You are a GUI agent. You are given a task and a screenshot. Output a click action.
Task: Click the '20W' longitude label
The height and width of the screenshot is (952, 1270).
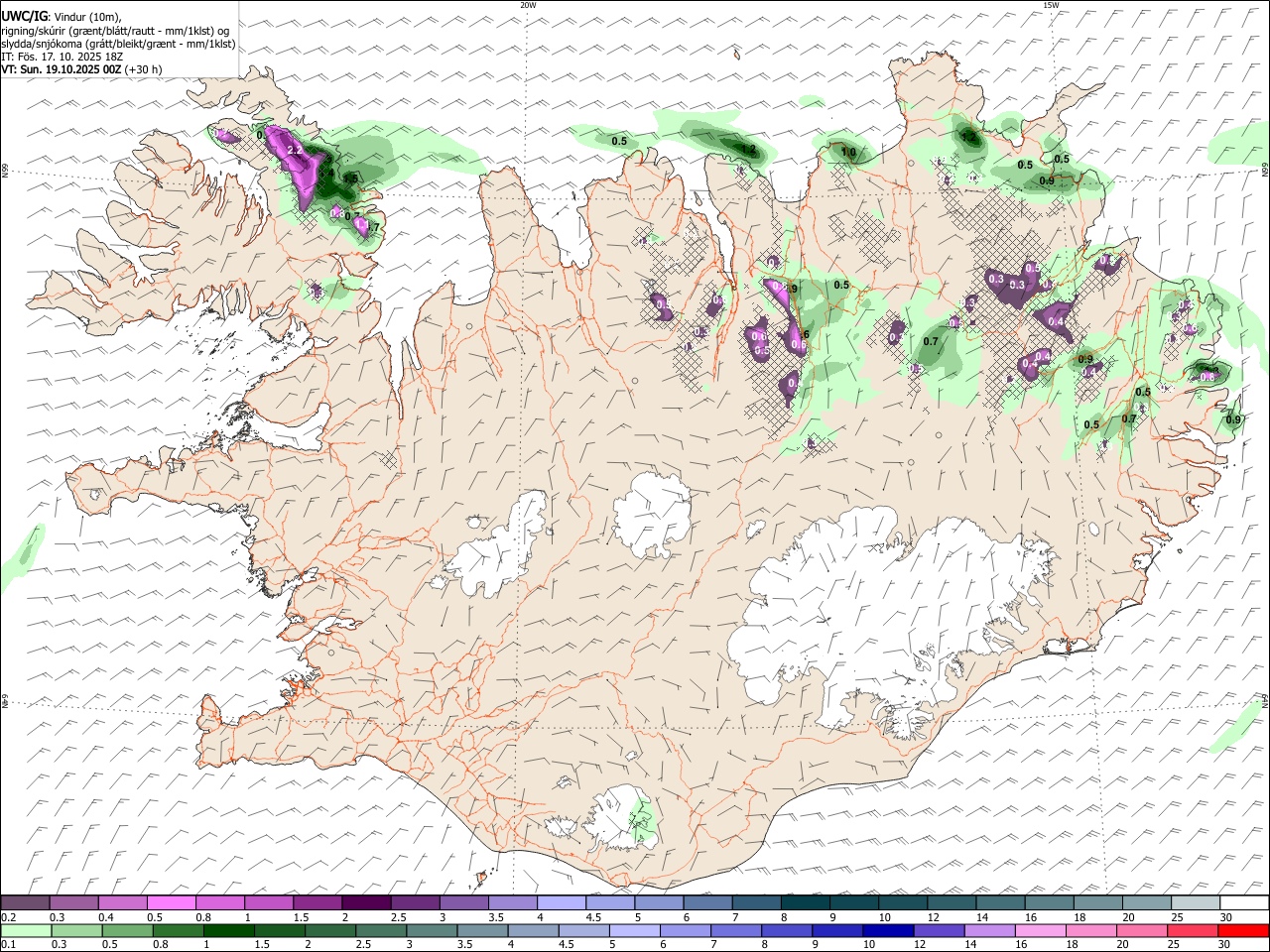coord(528,5)
